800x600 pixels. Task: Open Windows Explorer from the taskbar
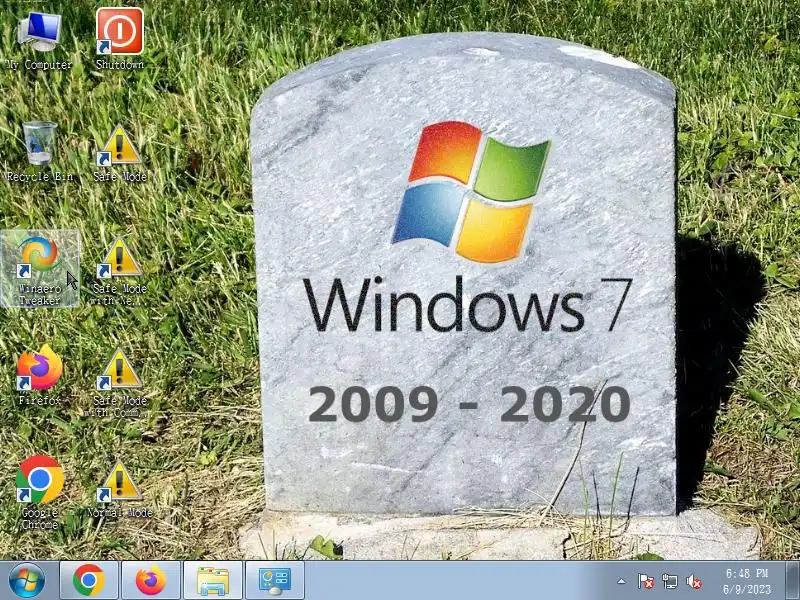pyautogui.click(x=213, y=581)
